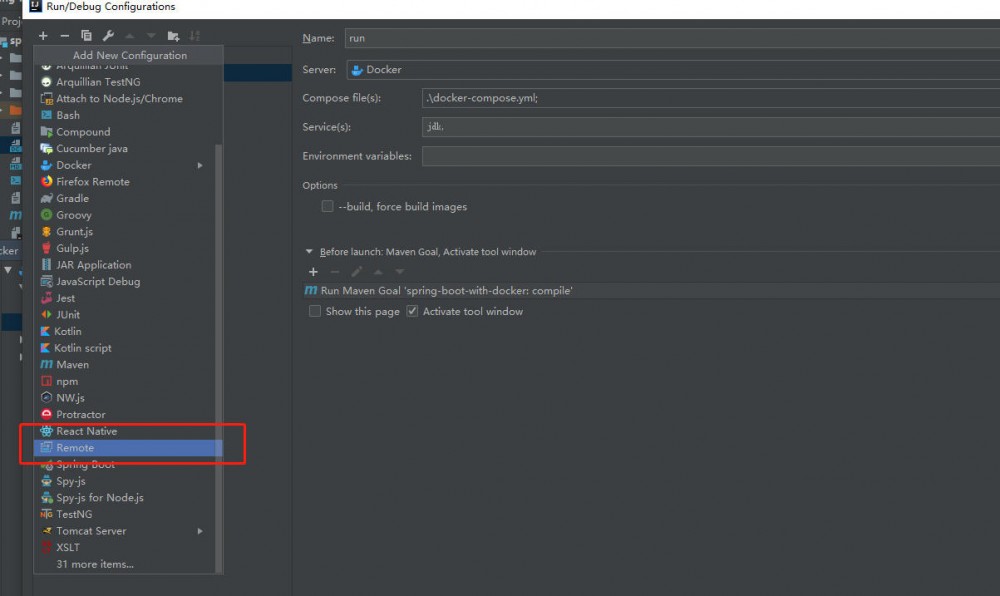The width and height of the screenshot is (1000, 596).
Task: Edit the selected before-launch task pencil
Action: 357,272
